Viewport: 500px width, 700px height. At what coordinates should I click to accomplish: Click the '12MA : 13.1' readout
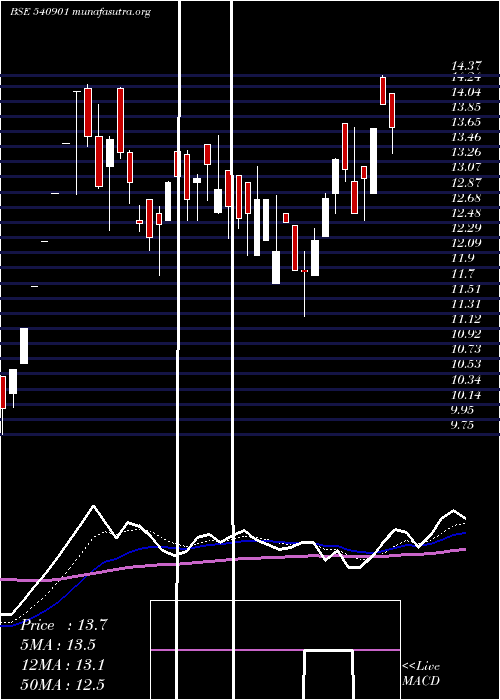tap(63, 665)
